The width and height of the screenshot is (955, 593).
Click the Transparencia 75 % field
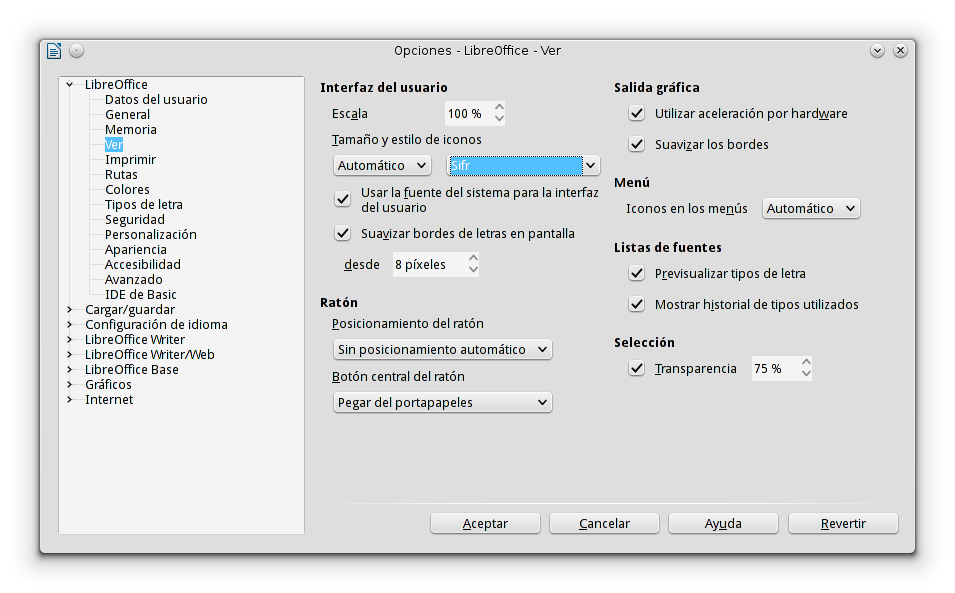coord(775,369)
